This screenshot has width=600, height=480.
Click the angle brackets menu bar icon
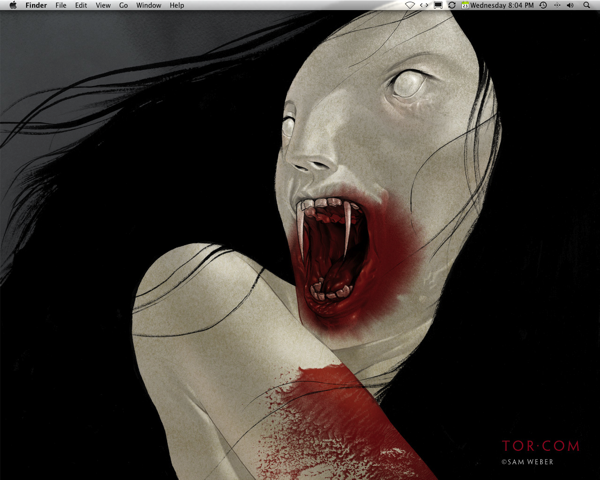(424, 5)
